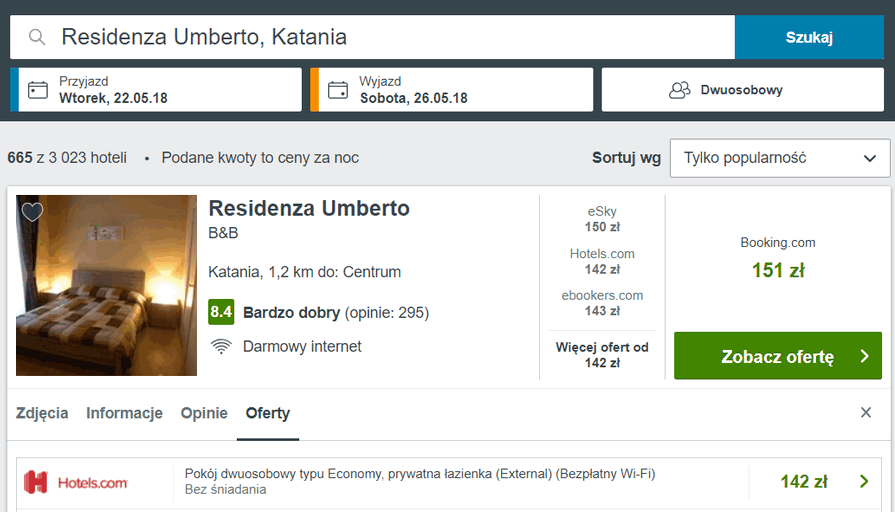Switch to the Zdjęcia tab
Viewport: 895px width, 512px height.
(42, 413)
